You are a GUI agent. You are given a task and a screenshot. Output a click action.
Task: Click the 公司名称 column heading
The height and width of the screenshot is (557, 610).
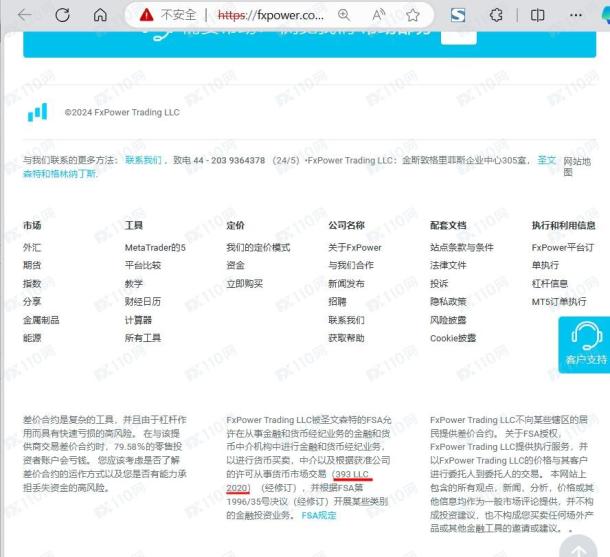click(346, 225)
